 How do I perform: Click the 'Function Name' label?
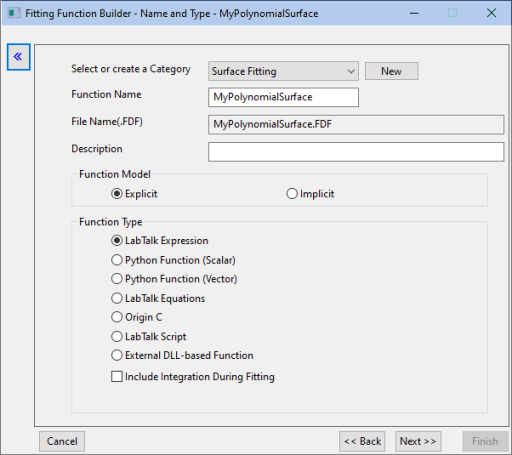pos(106,94)
